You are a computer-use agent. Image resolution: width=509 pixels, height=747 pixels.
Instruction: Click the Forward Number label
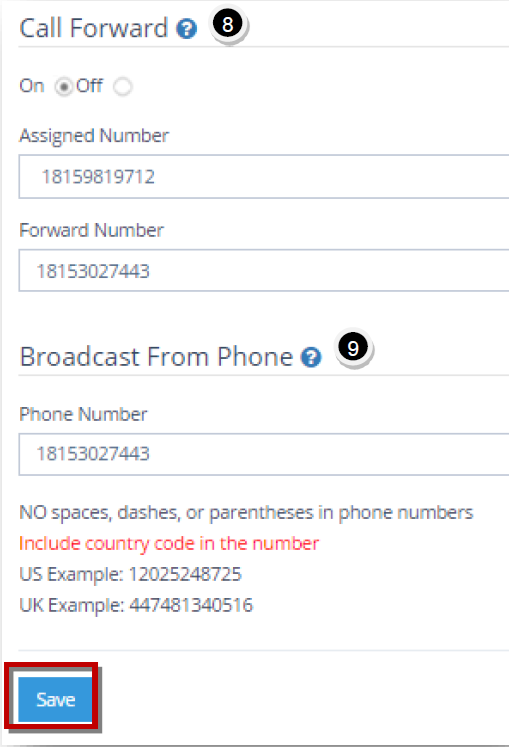pyautogui.click(x=92, y=230)
